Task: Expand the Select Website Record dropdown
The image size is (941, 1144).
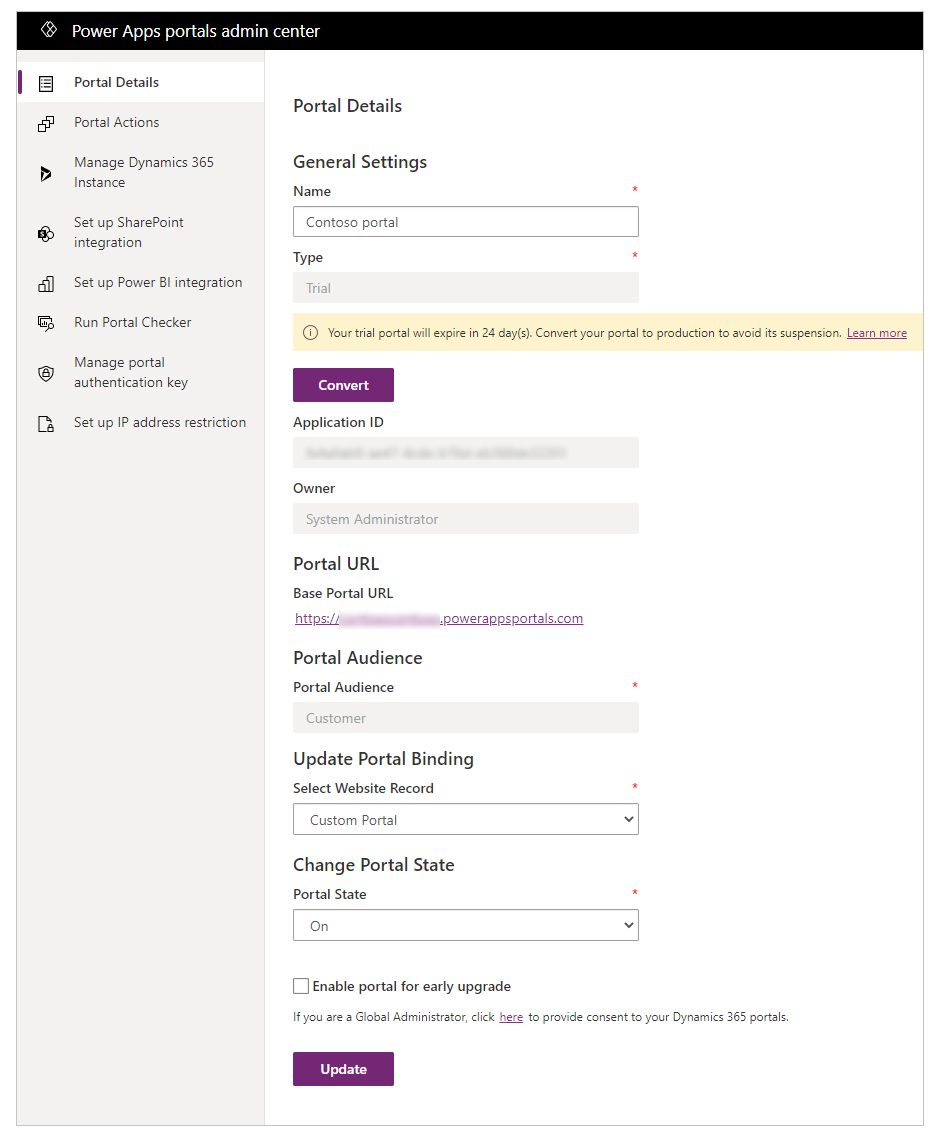Action: click(x=465, y=820)
